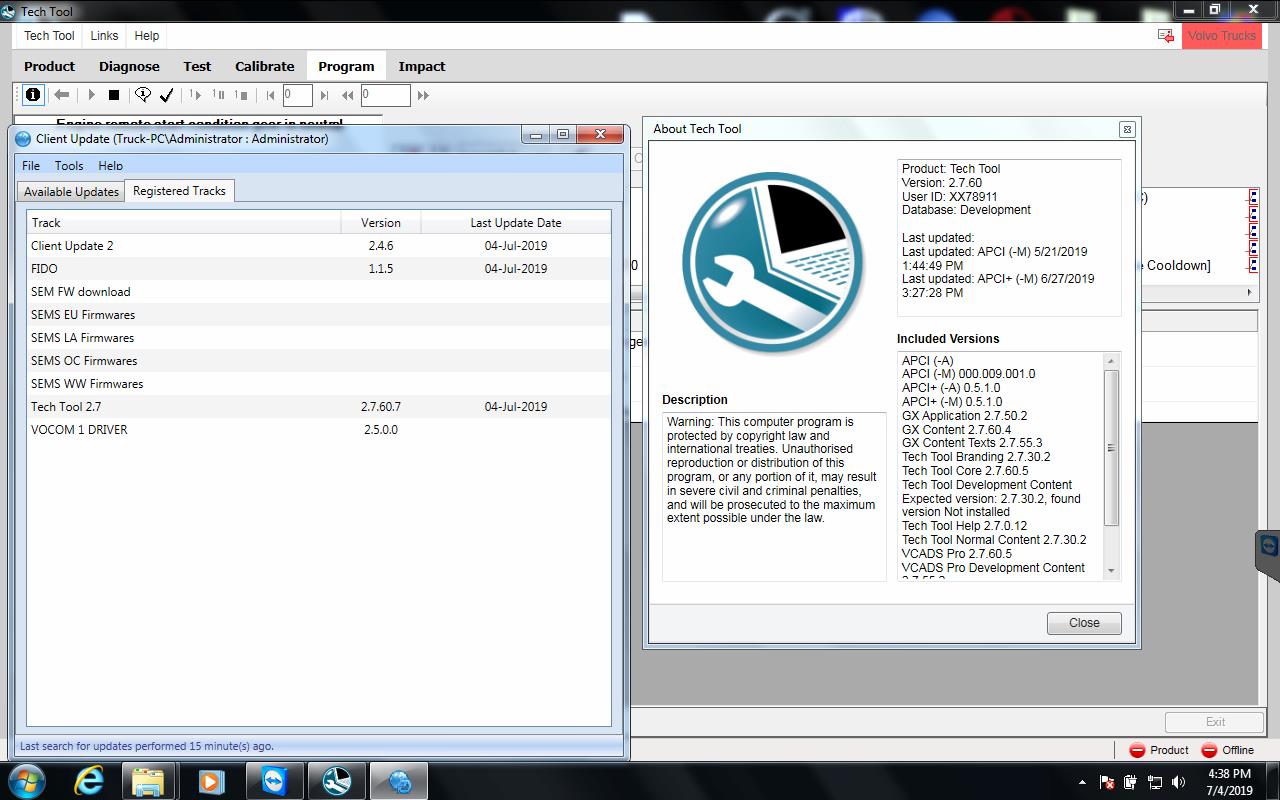The height and width of the screenshot is (800, 1280).
Task: Click the red Offline status icon
Action: [x=1209, y=750]
